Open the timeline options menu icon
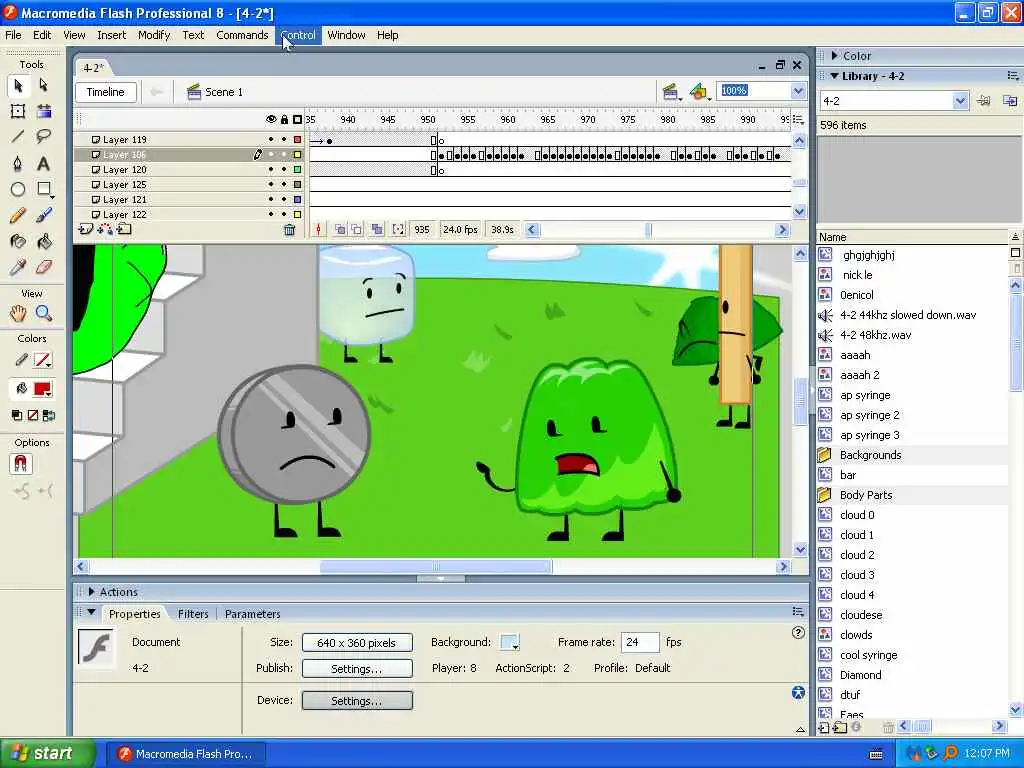Image resolution: width=1024 pixels, height=768 pixels. coord(798,120)
